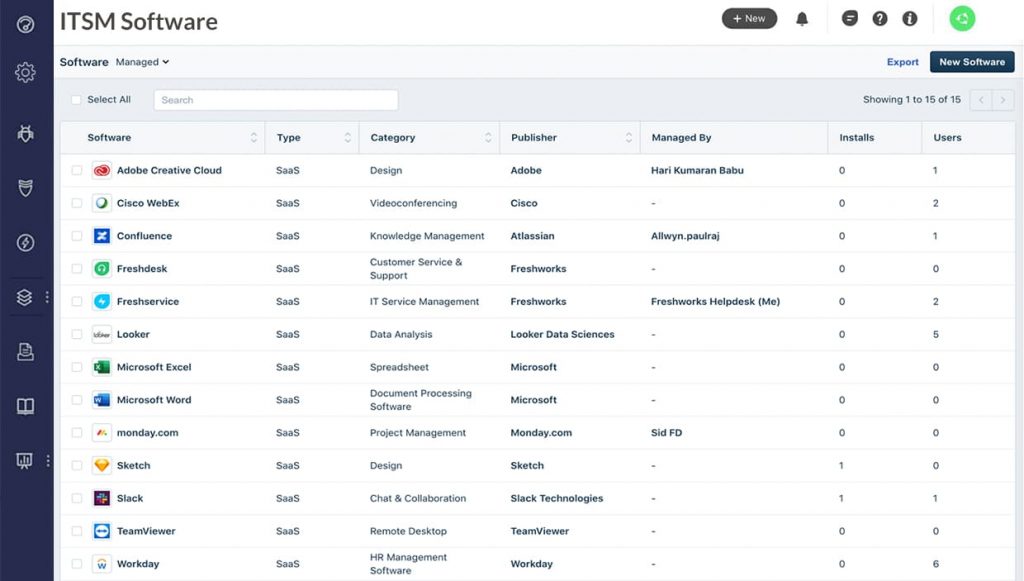Click the bug icon in sidebar
The width and height of the screenshot is (1024, 581).
[26, 134]
